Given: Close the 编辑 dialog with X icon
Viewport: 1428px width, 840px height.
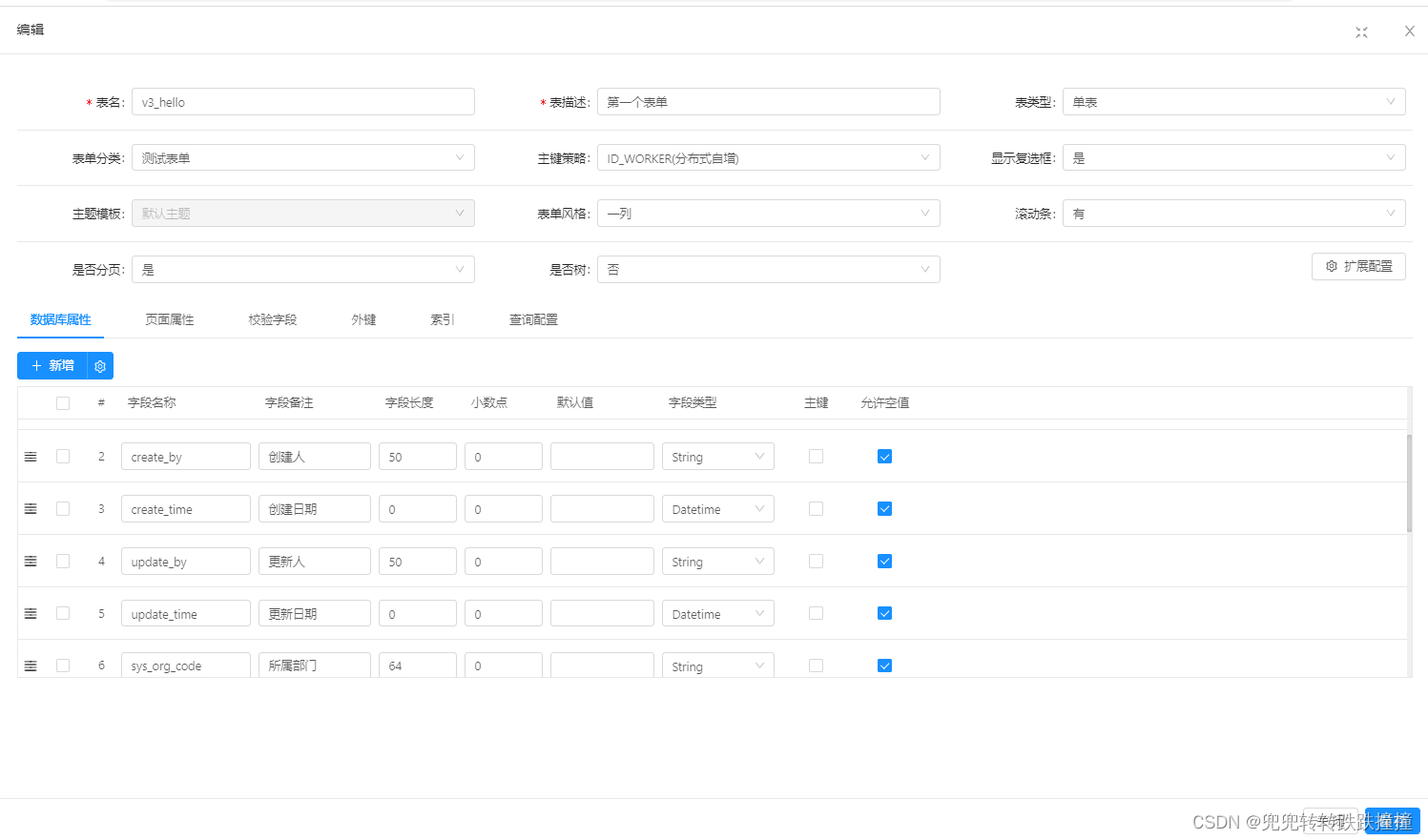Looking at the screenshot, I should click(1409, 31).
